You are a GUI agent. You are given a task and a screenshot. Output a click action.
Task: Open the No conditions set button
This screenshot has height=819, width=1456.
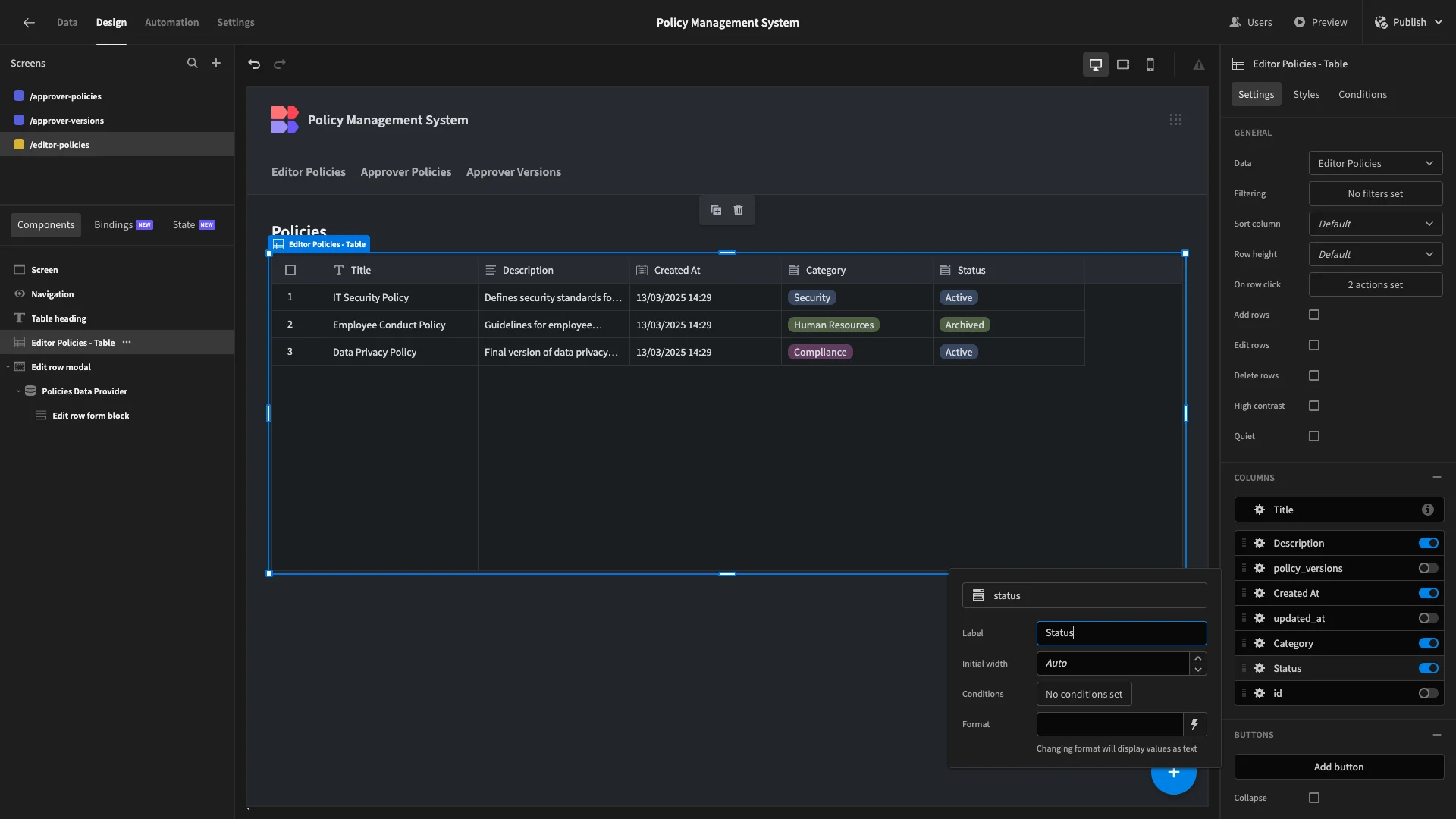pos(1084,694)
